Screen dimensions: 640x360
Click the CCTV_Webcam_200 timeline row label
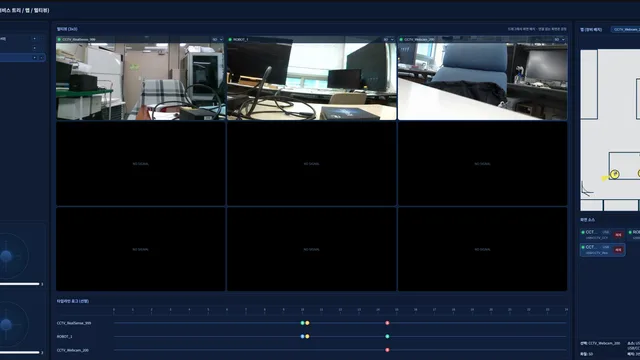(x=73, y=350)
